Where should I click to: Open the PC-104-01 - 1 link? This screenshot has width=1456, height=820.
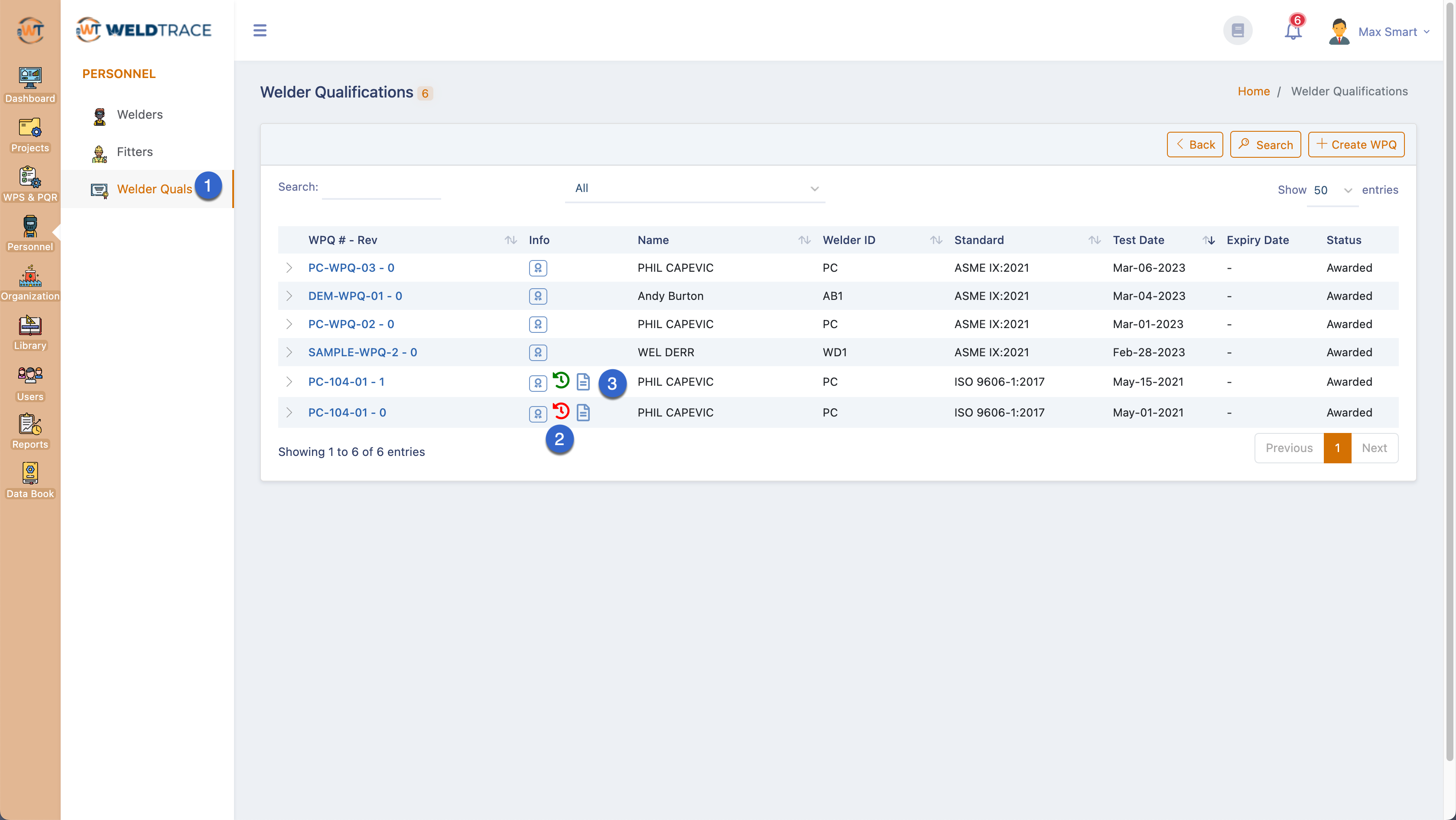pyautogui.click(x=346, y=382)
